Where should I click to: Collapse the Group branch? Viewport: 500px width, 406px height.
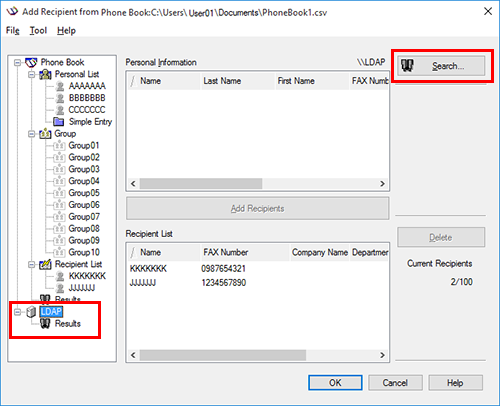tap(32, 134)
